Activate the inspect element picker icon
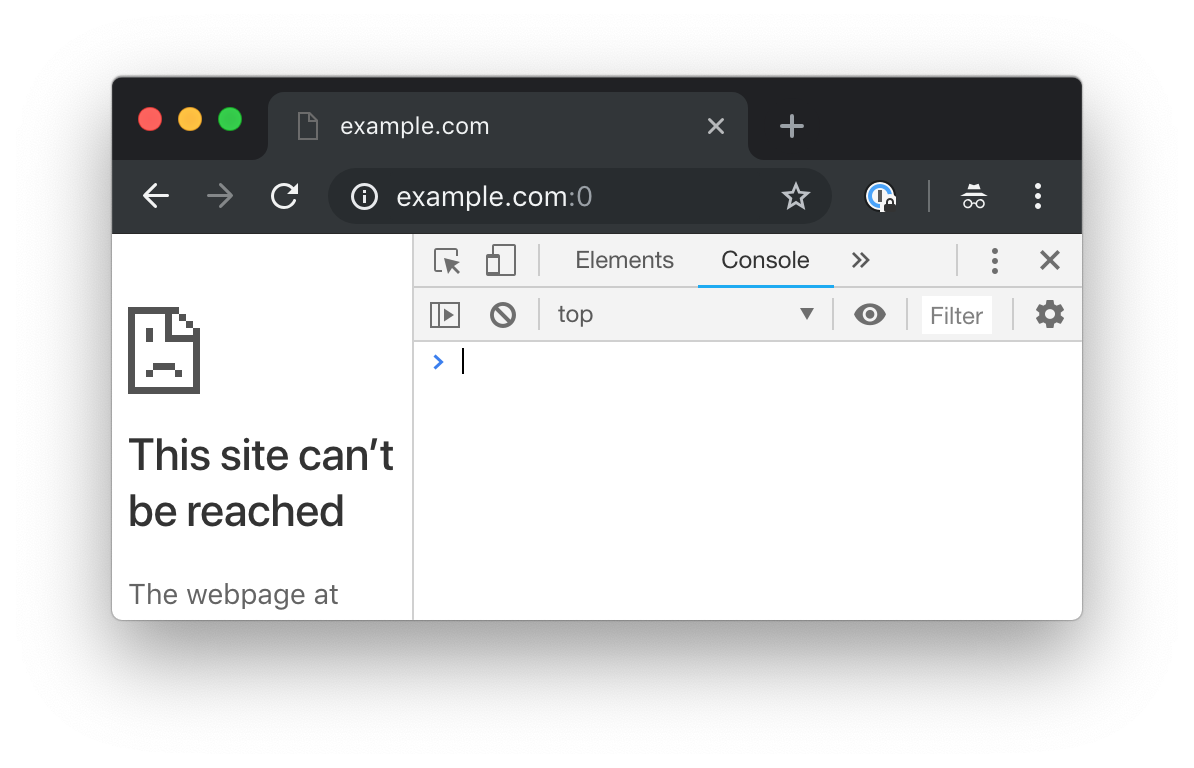The width and height of the screenshot is (1194, 768). 447,261
